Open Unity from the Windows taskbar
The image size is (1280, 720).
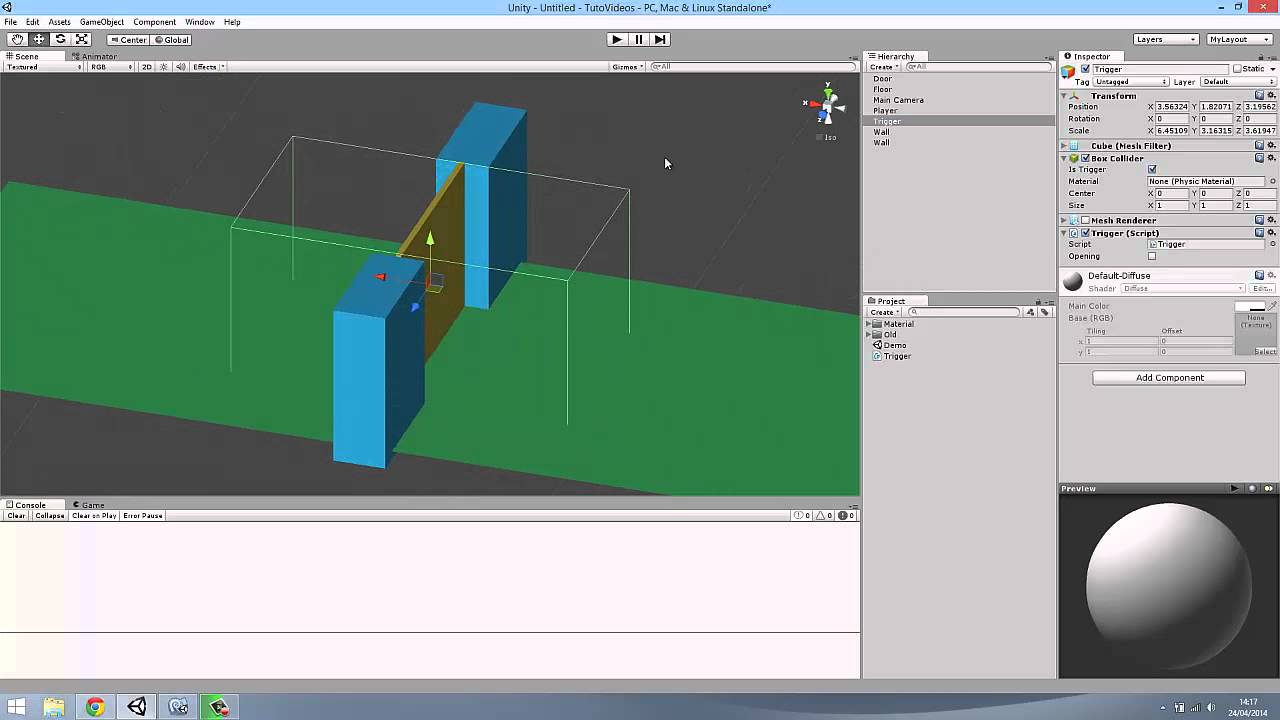137,707
